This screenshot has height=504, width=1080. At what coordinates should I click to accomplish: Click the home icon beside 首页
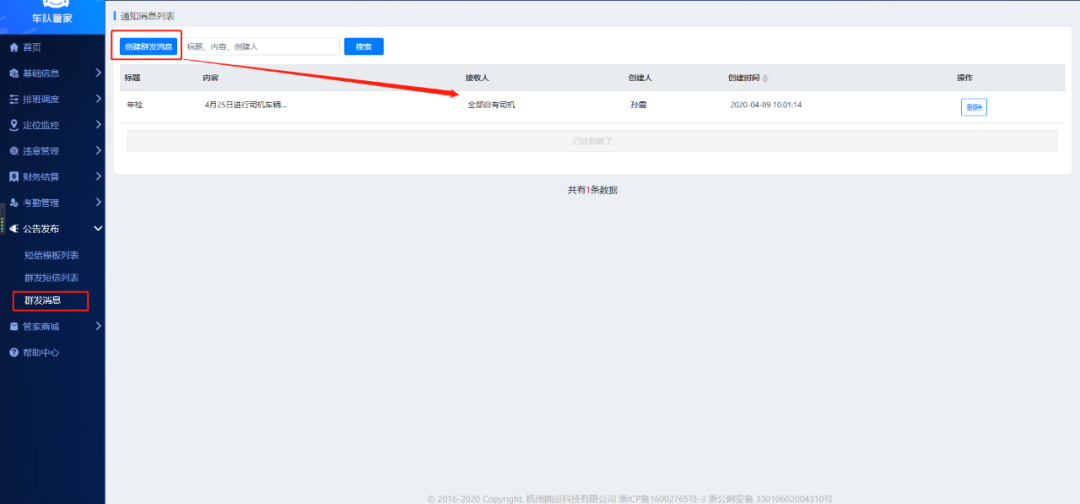(13, 47)
